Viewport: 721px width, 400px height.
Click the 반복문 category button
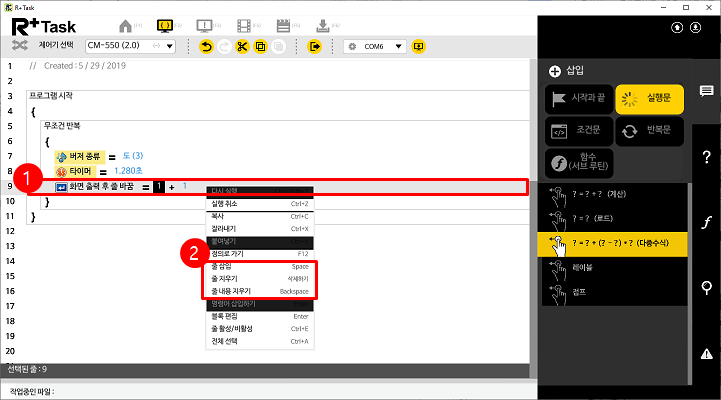coord(650,131)
